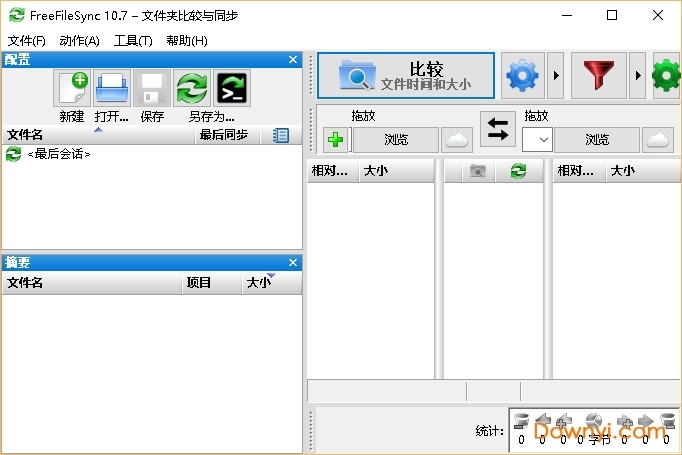
Task: Click the New configuration icon (新建)
Action: [72, 88]
